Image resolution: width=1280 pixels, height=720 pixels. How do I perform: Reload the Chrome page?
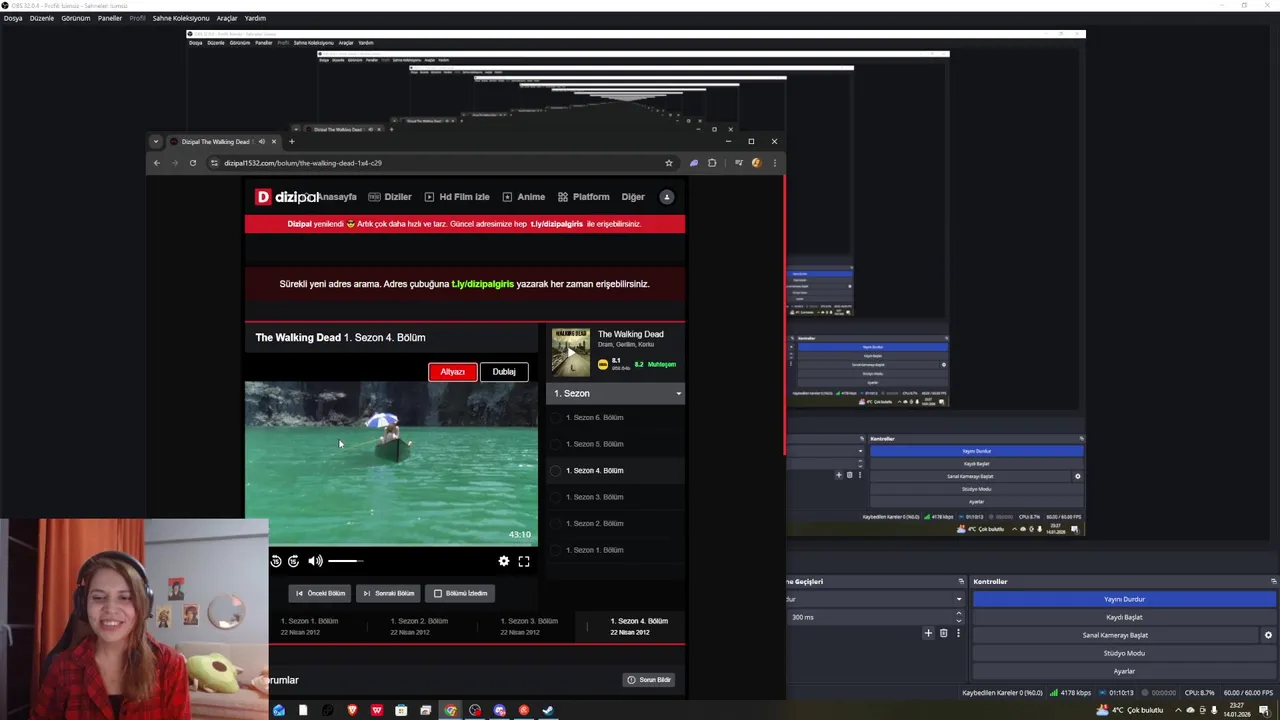point(193,163)
